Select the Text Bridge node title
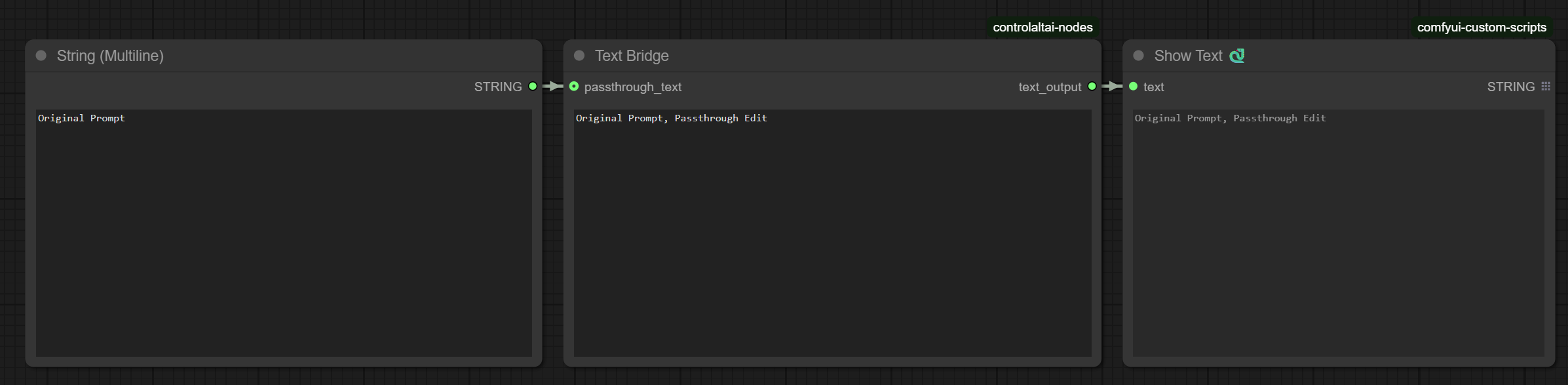The height and width of the screenshot is (385, 1568). coord(632,56)
